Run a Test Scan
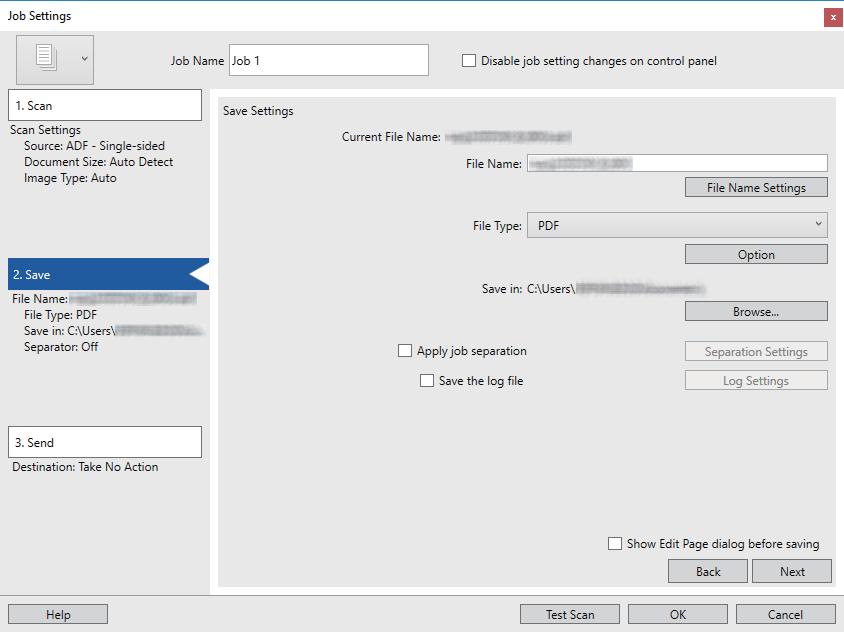Viewport: 844px width, 632px height. point(569,614)
